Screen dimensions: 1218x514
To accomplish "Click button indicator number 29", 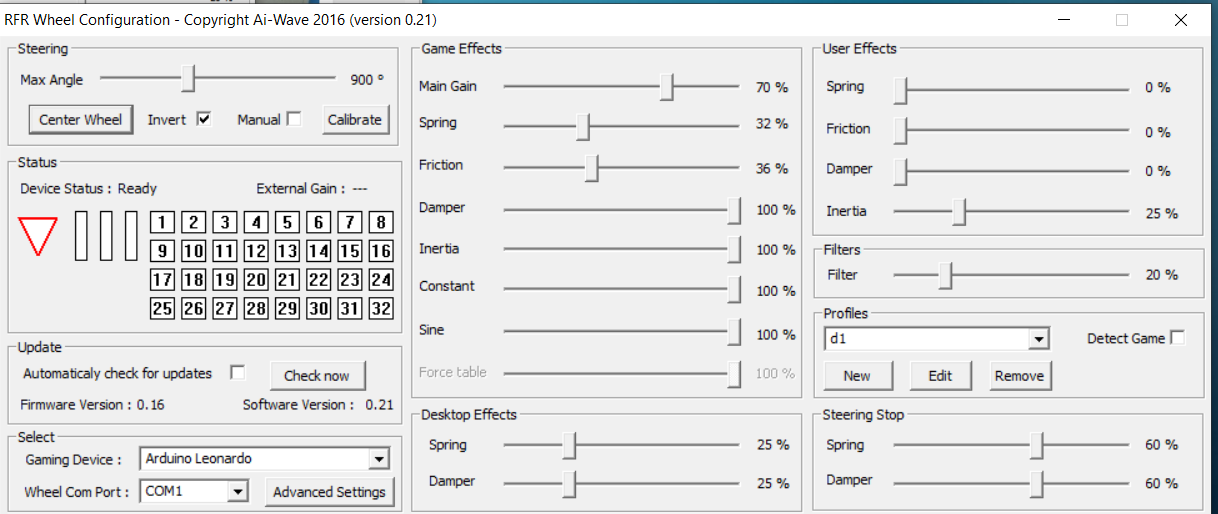I will (287, 309).
